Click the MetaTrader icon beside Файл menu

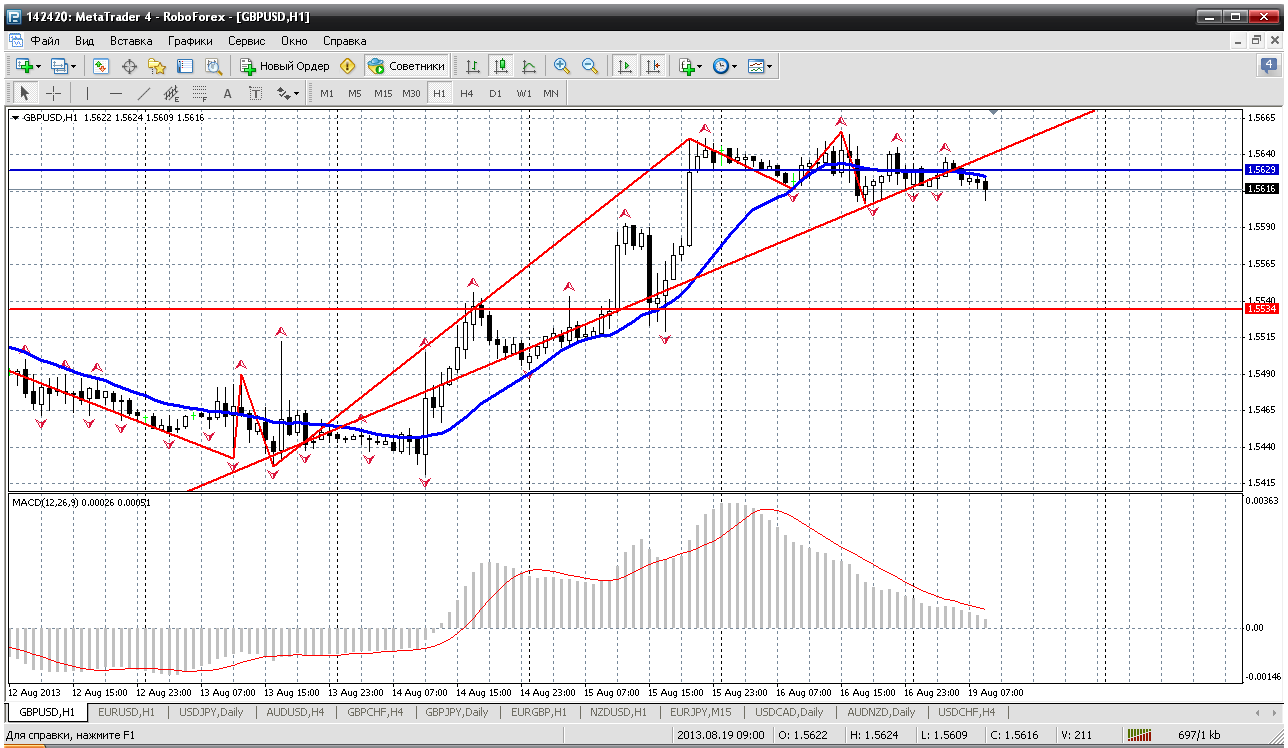tap(16, 41)
